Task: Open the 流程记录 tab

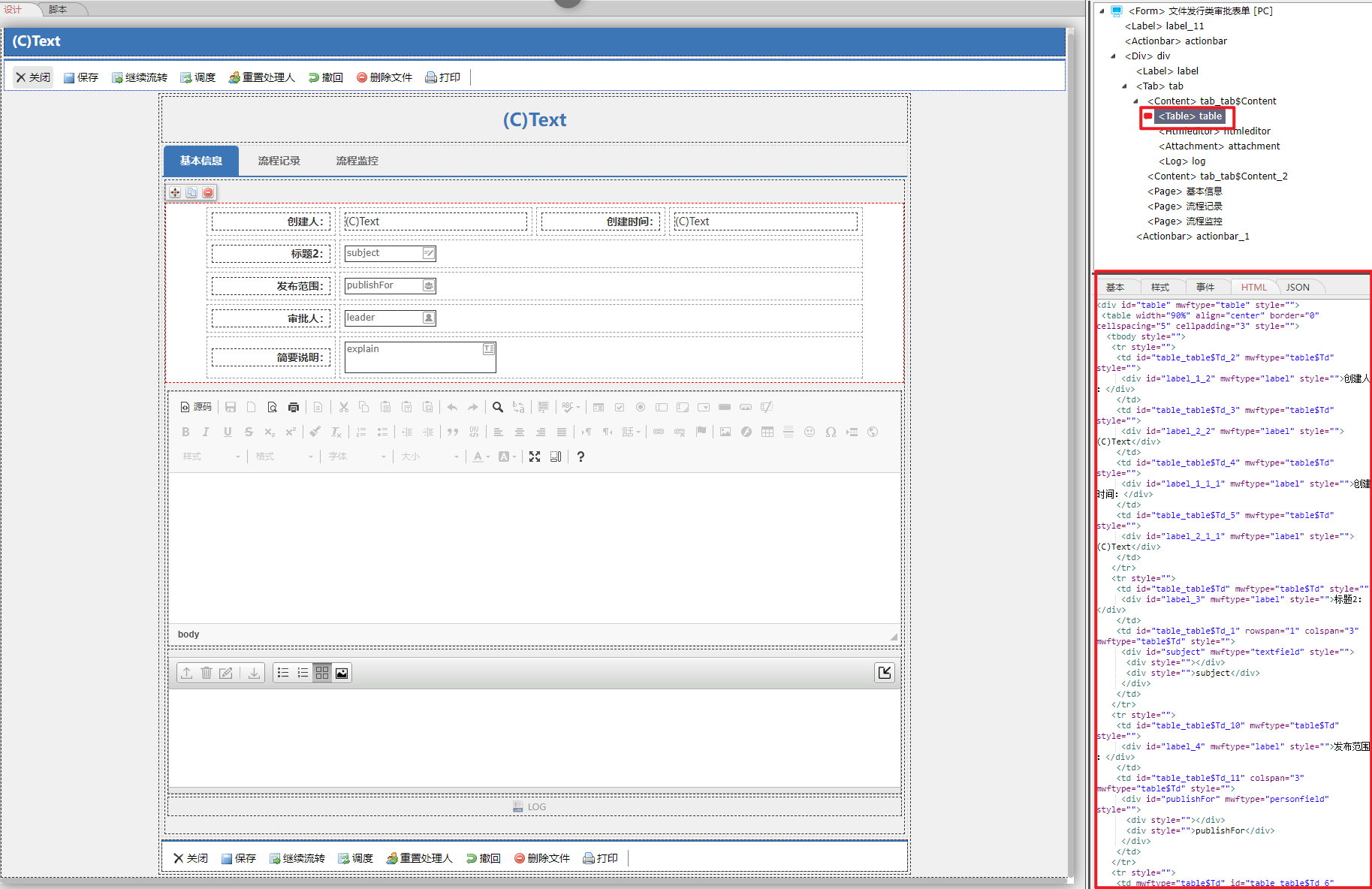Action: pyautogui.click(x=279, y=161)
